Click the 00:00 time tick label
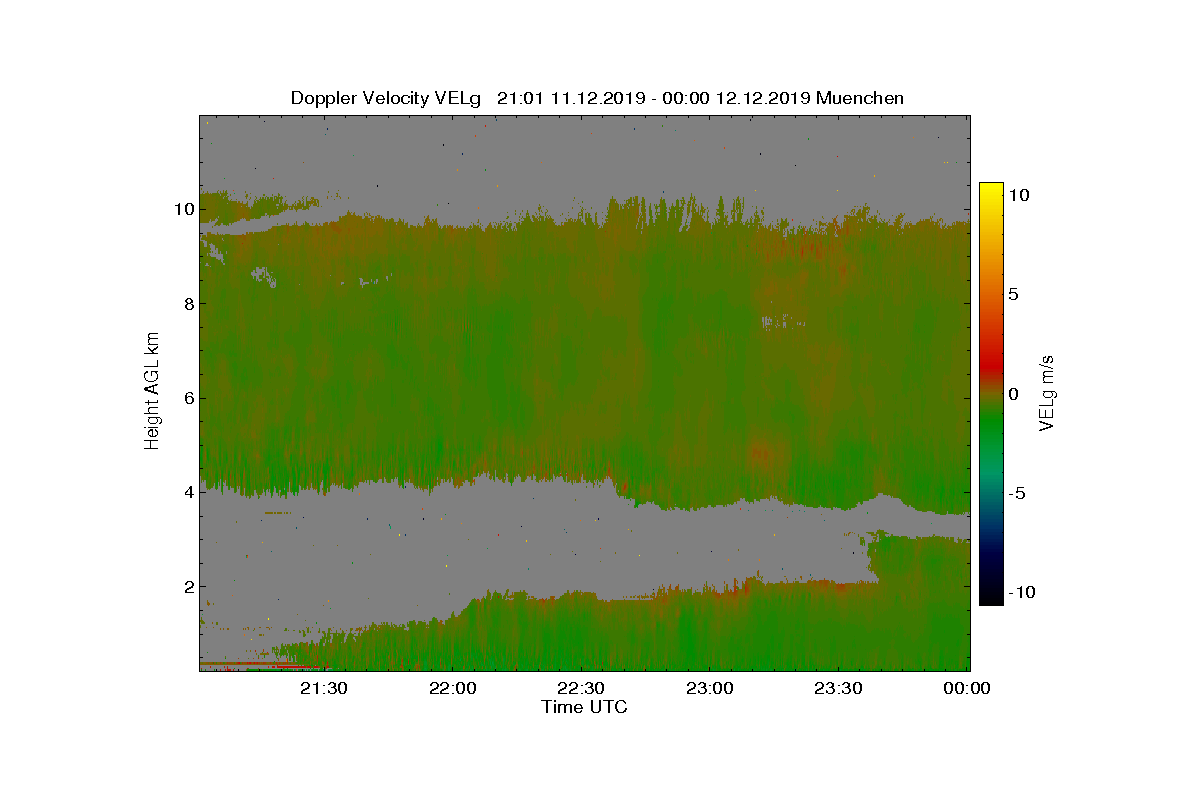The height and width of the screenshot is (800, 1200). [x=967, y=689]
